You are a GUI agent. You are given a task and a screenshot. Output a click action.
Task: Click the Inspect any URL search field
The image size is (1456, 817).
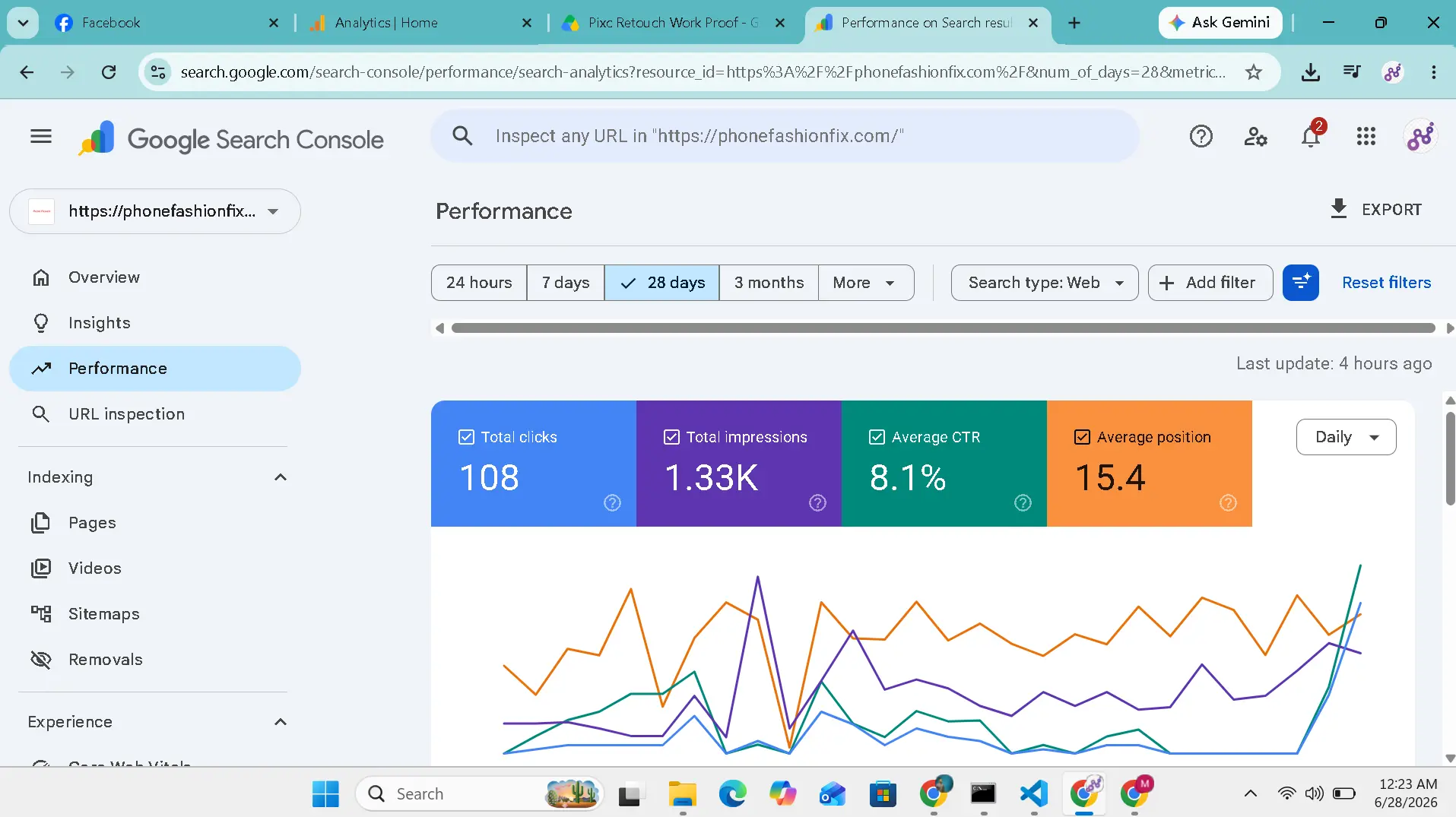coord(785,136)
